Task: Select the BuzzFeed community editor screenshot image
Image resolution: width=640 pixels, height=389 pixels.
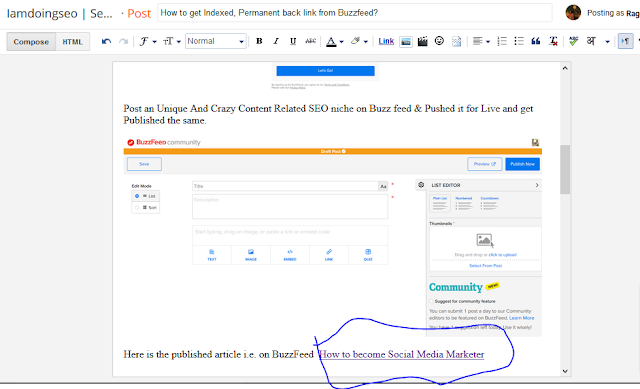Action: click(333, 237)
